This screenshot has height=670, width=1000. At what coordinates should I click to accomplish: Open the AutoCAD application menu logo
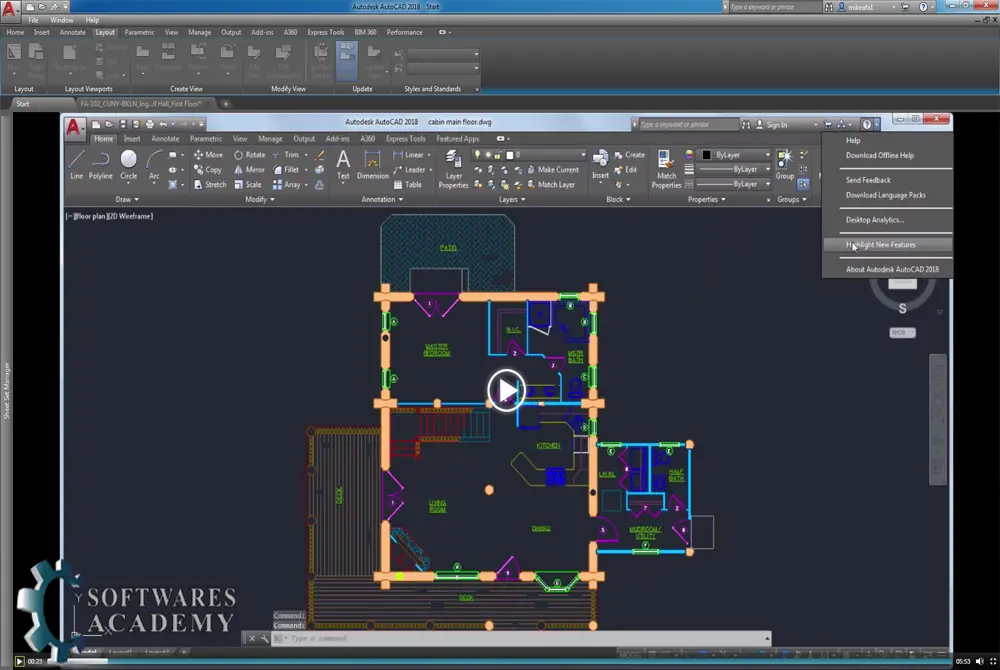pyautogui.click(x=74, y=128)
